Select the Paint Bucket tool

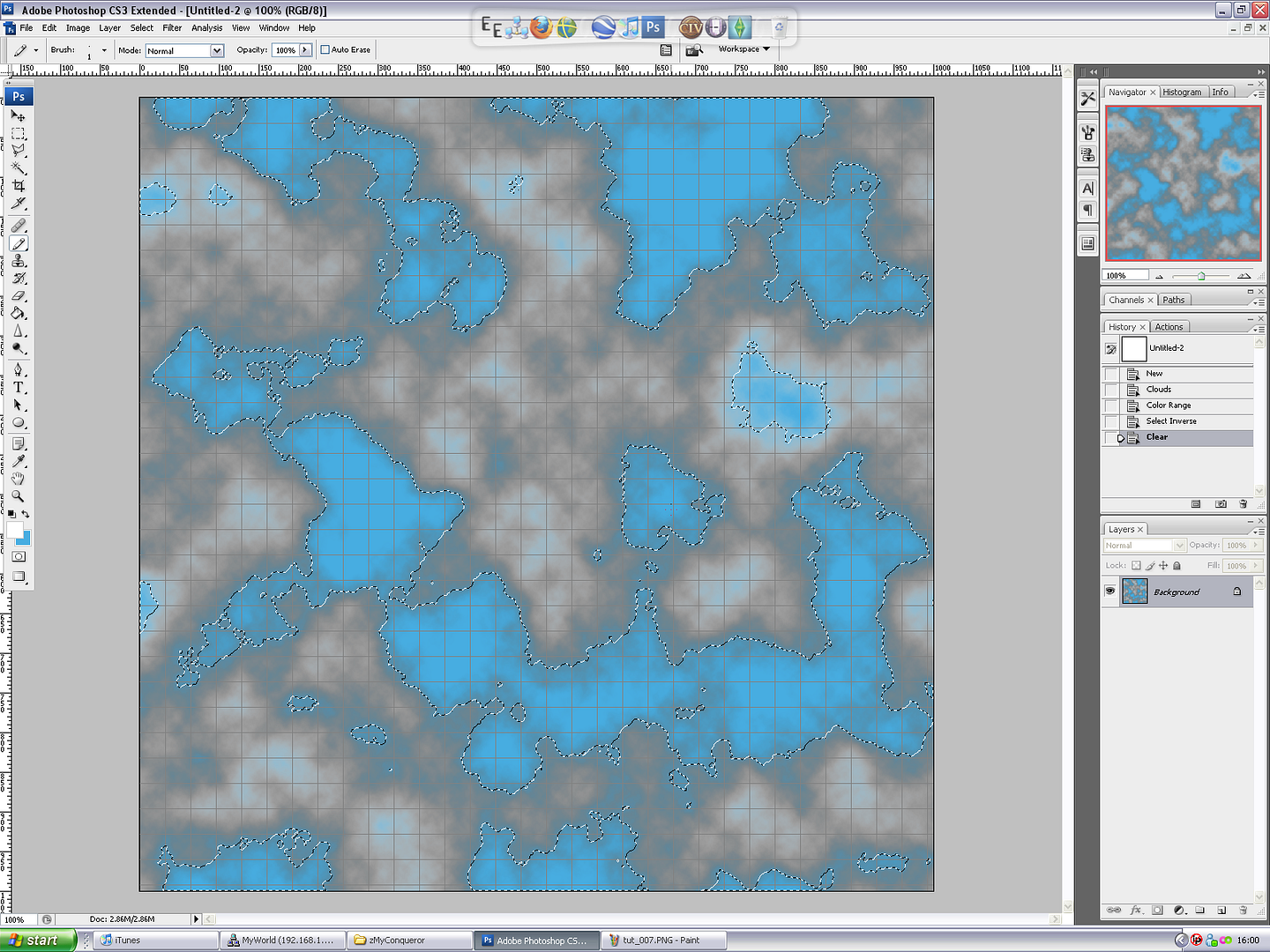(x=18, y=314)
